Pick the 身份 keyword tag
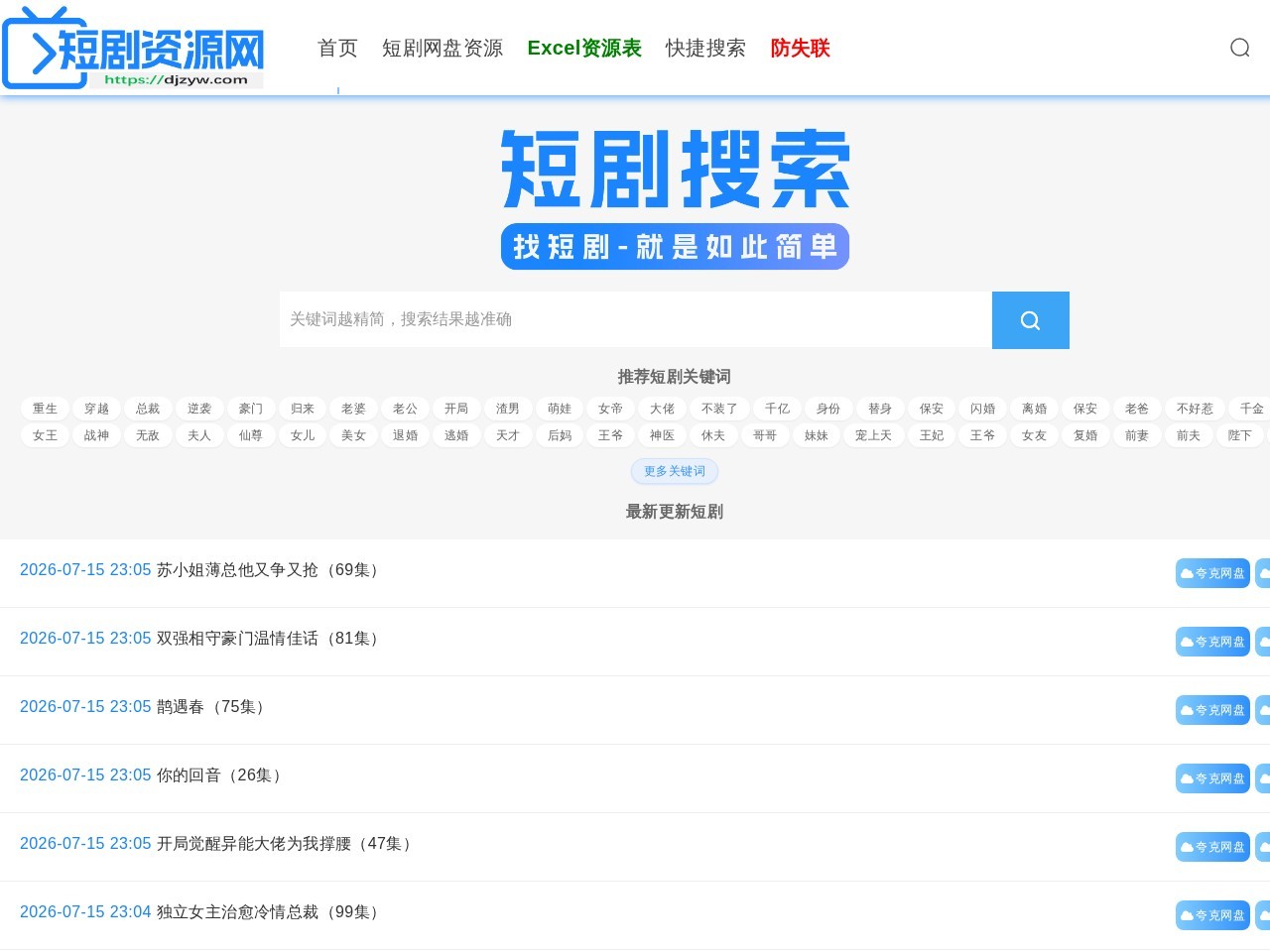 pyautogui.click(x=828, y=409)
